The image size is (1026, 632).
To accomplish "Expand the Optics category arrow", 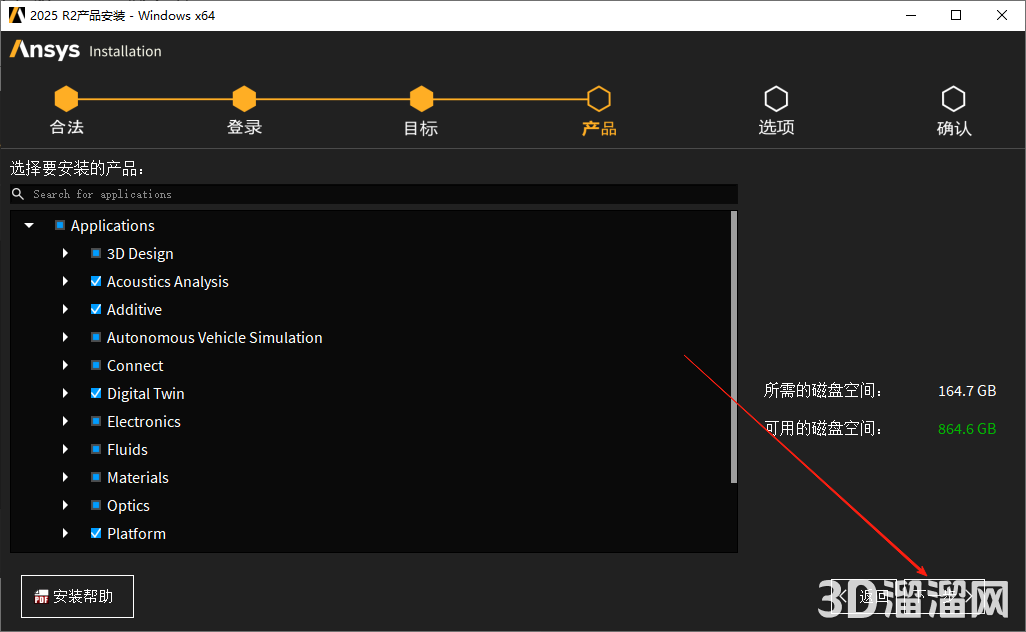I will [x=65, y=506].
